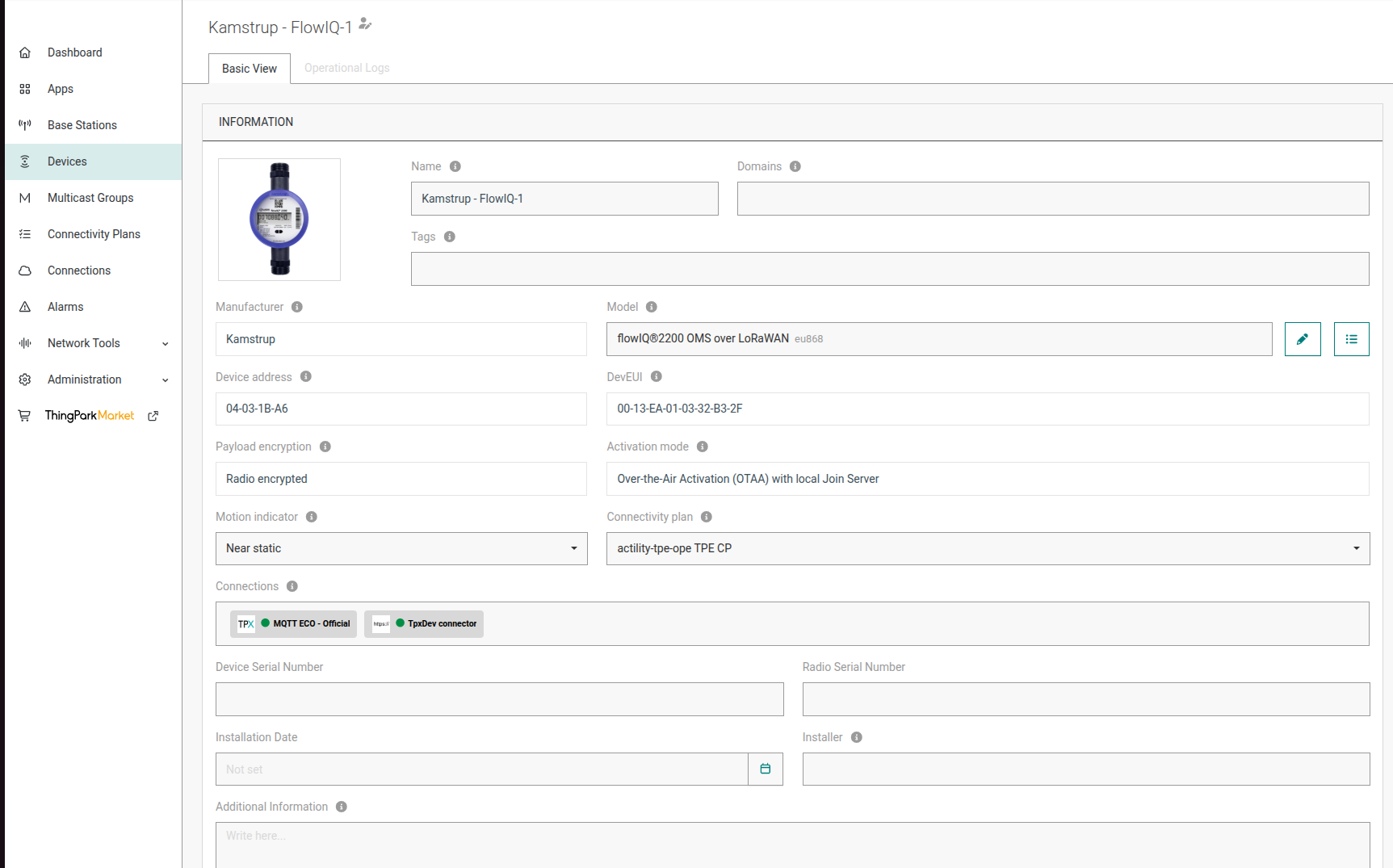Open the Apps section

pos(93,89)
